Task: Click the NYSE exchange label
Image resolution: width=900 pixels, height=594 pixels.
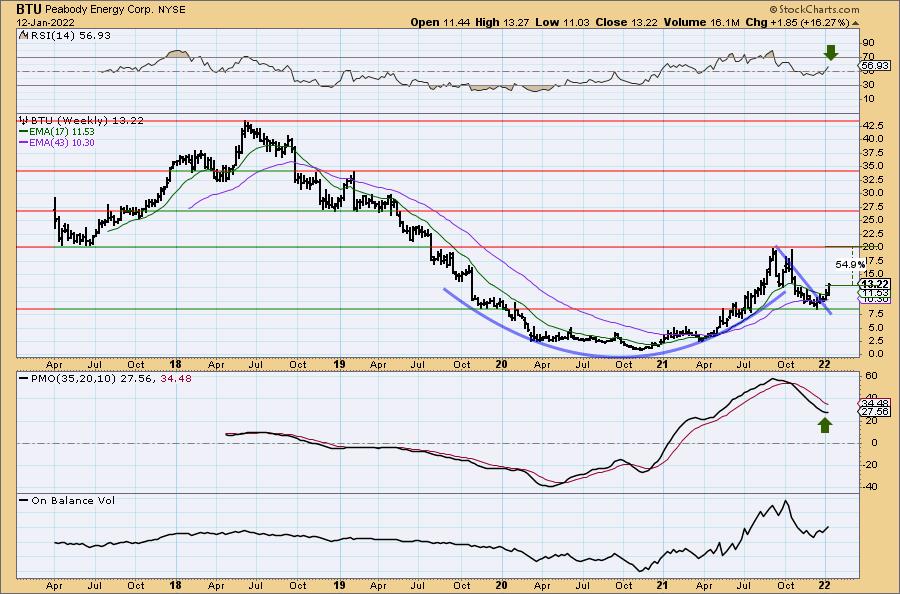Action: [x=172, y=10]
